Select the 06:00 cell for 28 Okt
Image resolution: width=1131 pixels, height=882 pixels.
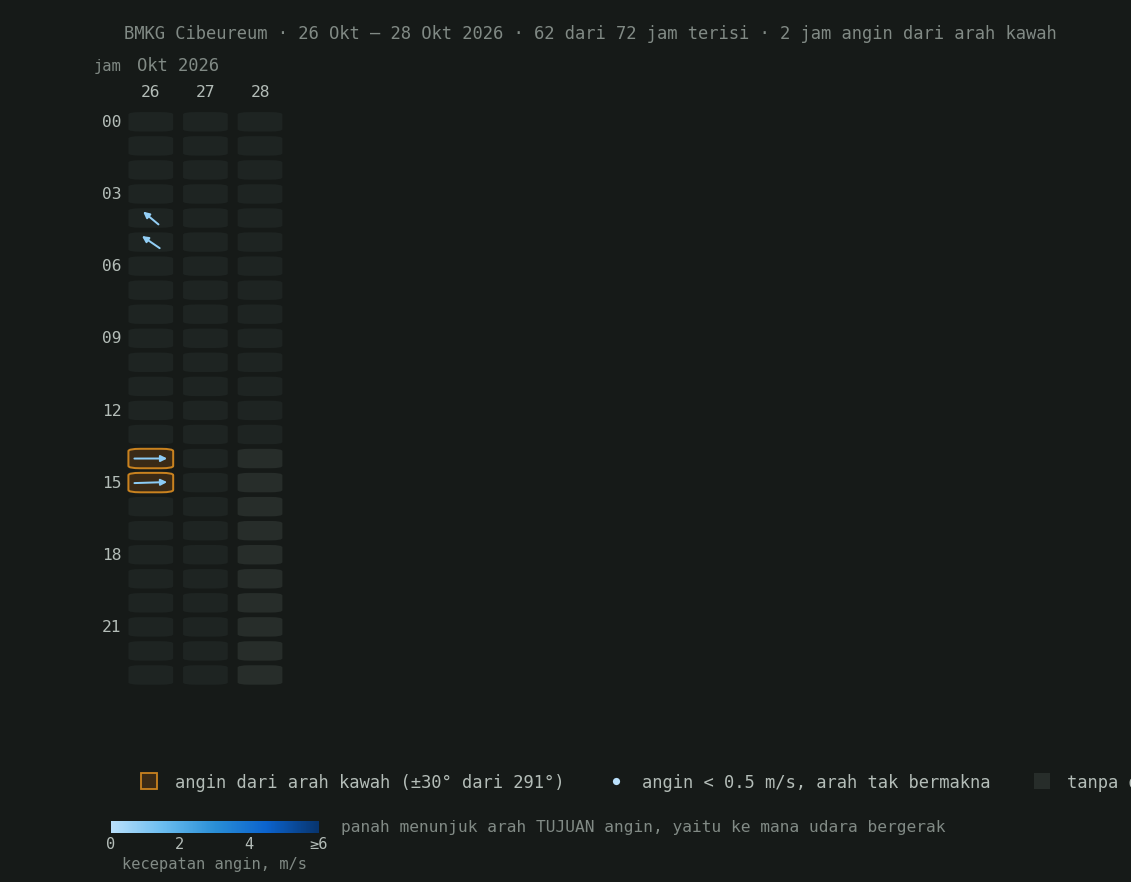260,266
